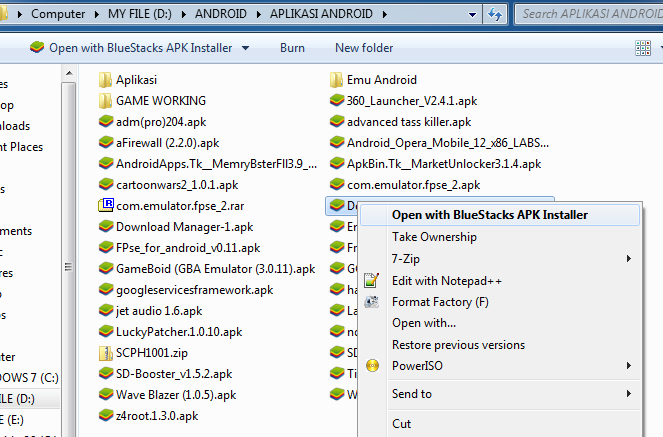Viewport: 663px width, 437px height.
Task: Click the googleservicesframework.apk icon
Action: pos(106,290)
